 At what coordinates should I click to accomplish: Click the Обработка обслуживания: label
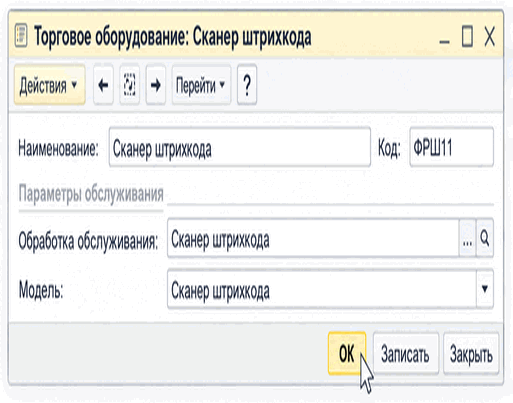[x=88, y=240]
